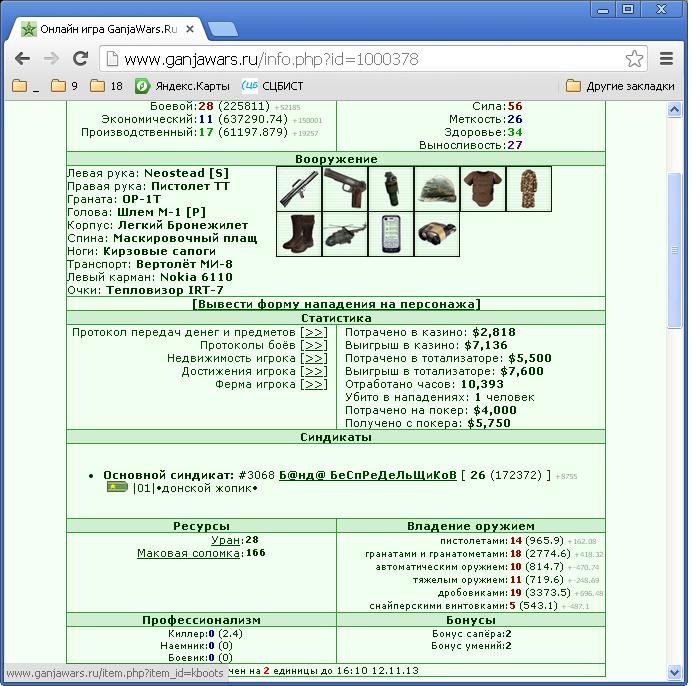The height and width of the screenshot is (686, 692).
Task: Open Достижения игрока [>>] link
Action: pos(314,371)
